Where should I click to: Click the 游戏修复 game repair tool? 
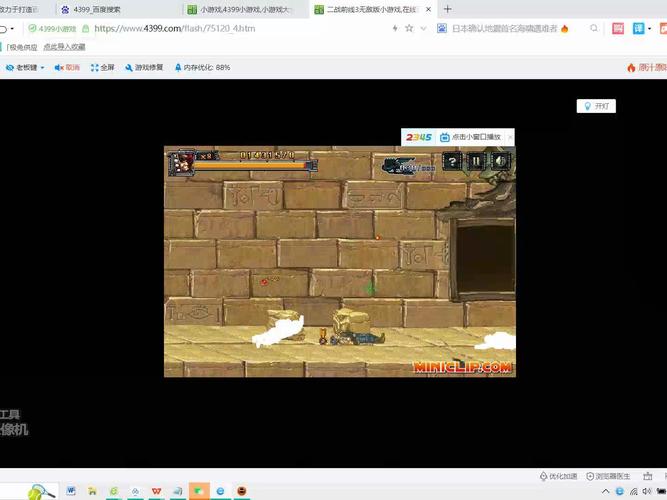[x=144, y=67]
